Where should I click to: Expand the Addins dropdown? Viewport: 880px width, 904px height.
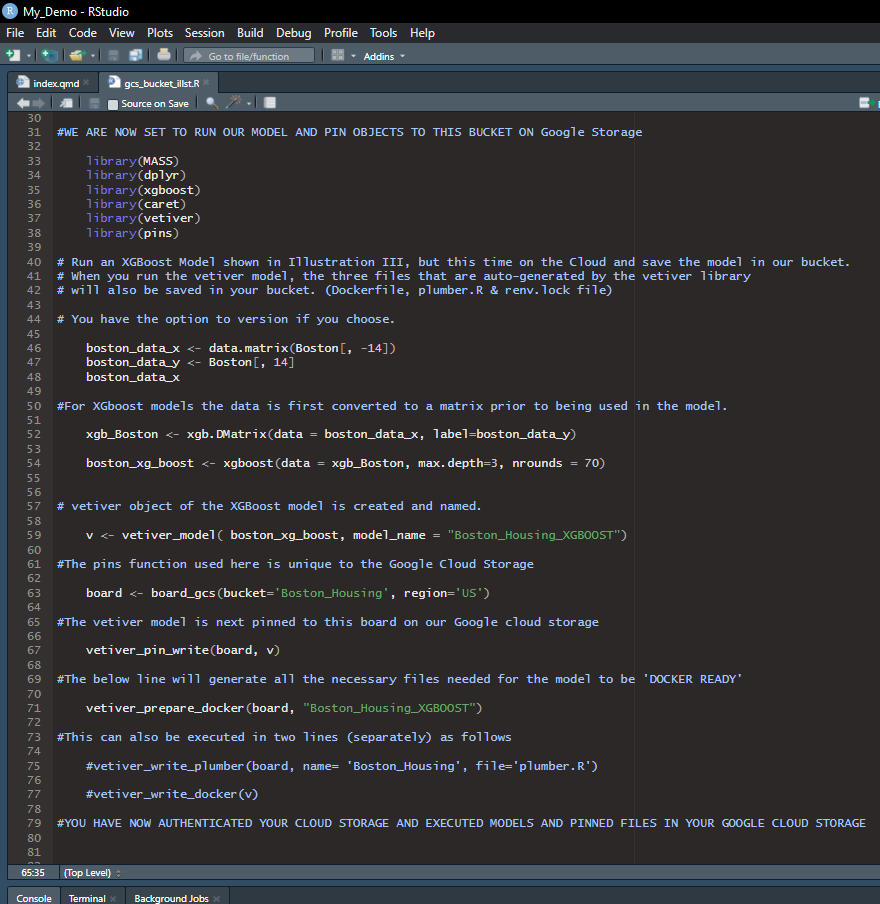(x=384, y=56)
